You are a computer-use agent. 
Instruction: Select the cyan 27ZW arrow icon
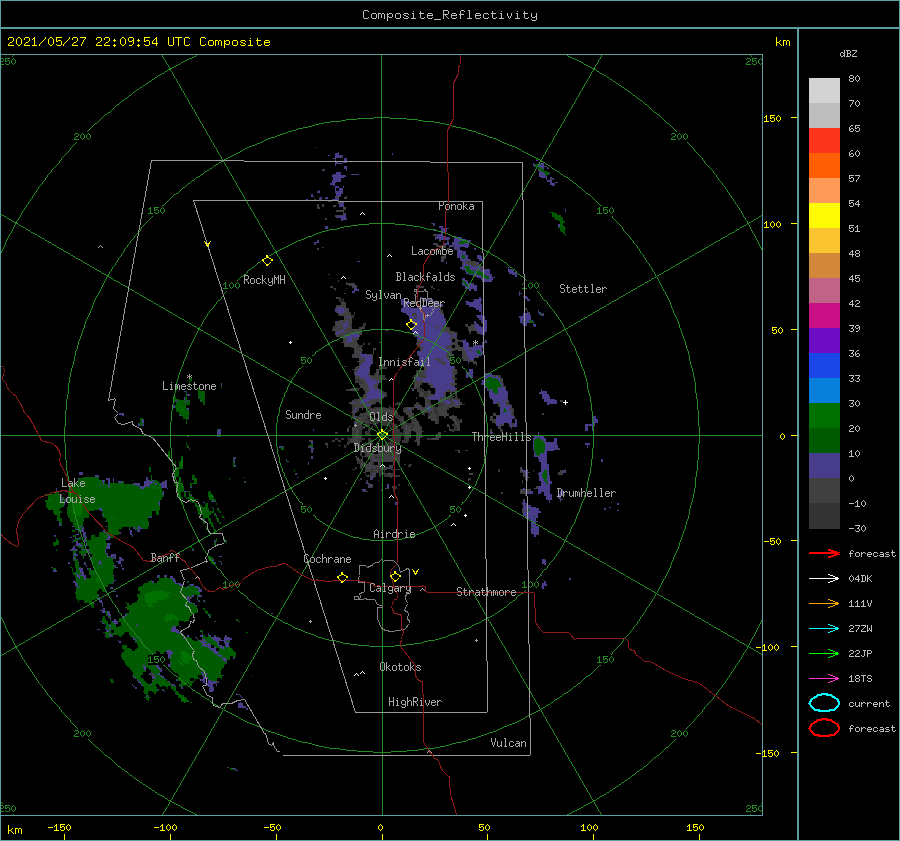[x=824, y=629]
